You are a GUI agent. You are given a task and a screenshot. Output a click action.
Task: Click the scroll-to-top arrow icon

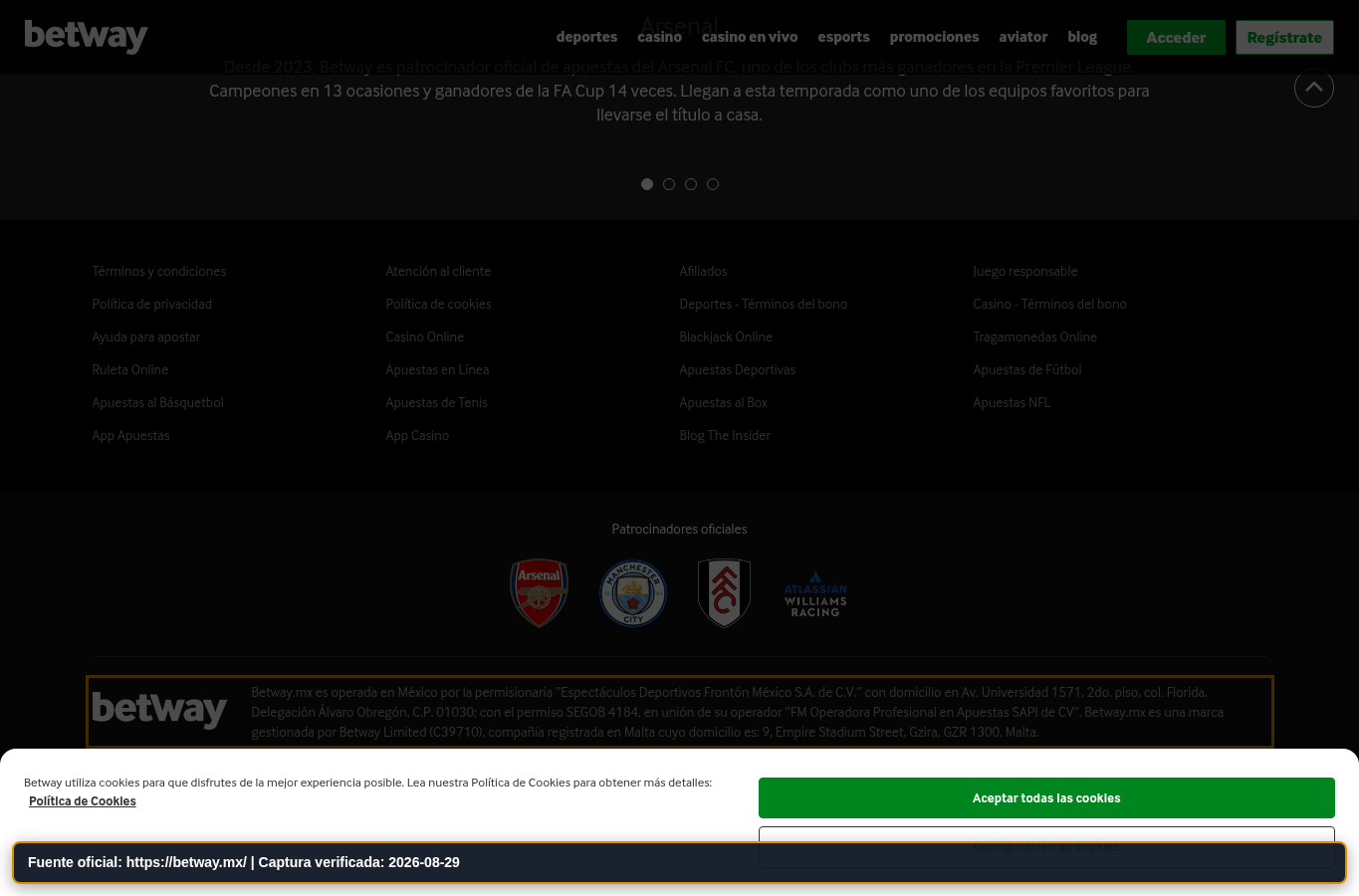(x=1313, y=88)
